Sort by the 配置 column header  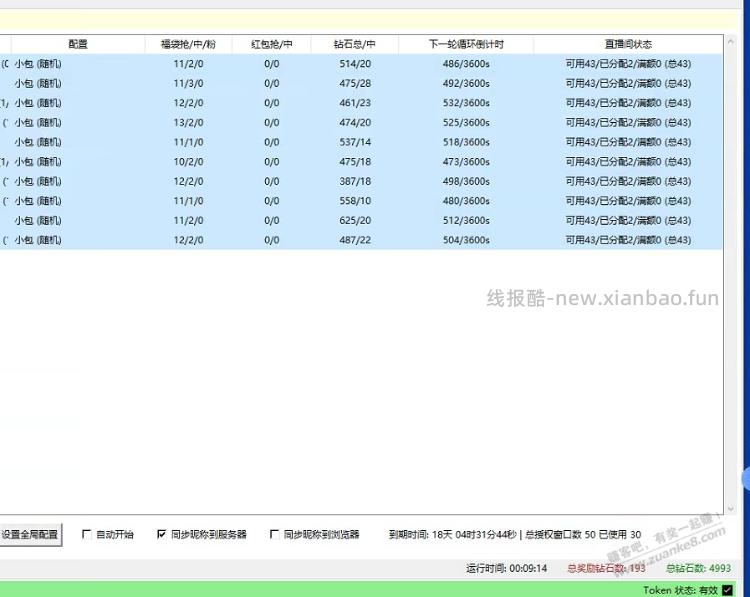click(77, 44)
